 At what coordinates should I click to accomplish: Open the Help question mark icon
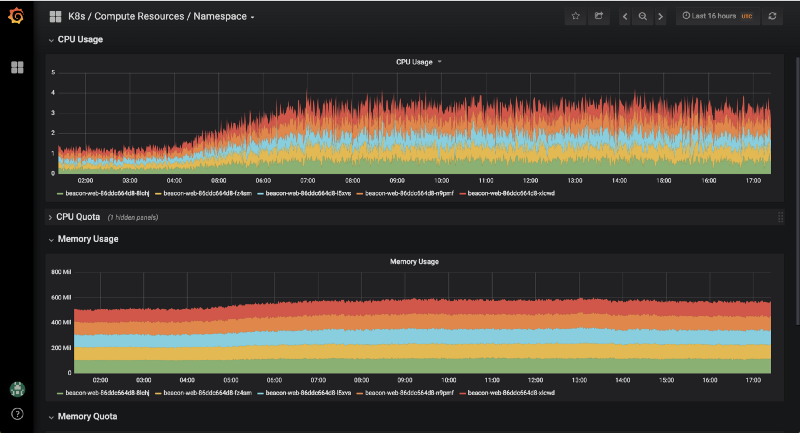pos(17,413)
